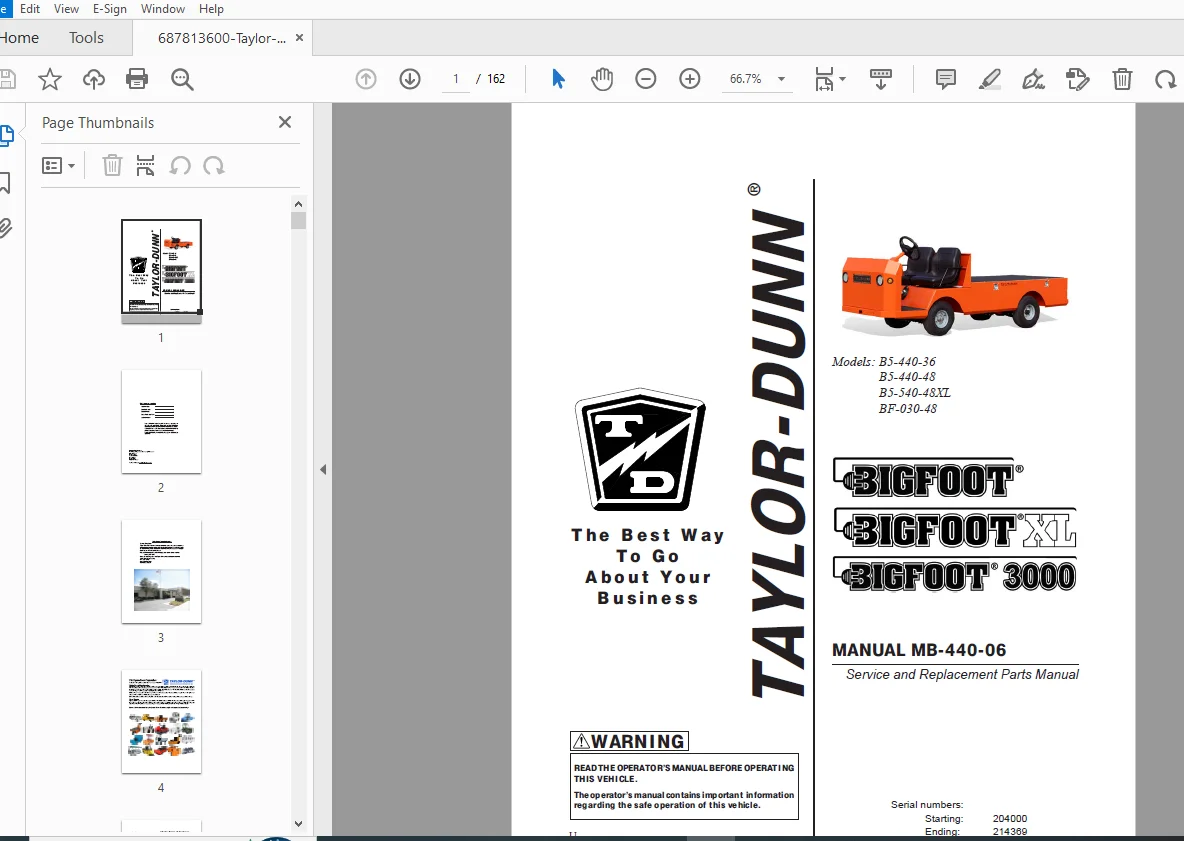The height and width of the screenshot is (841, 1184).
Task: Open the sign document pen tool
Action: [1033, 79]
